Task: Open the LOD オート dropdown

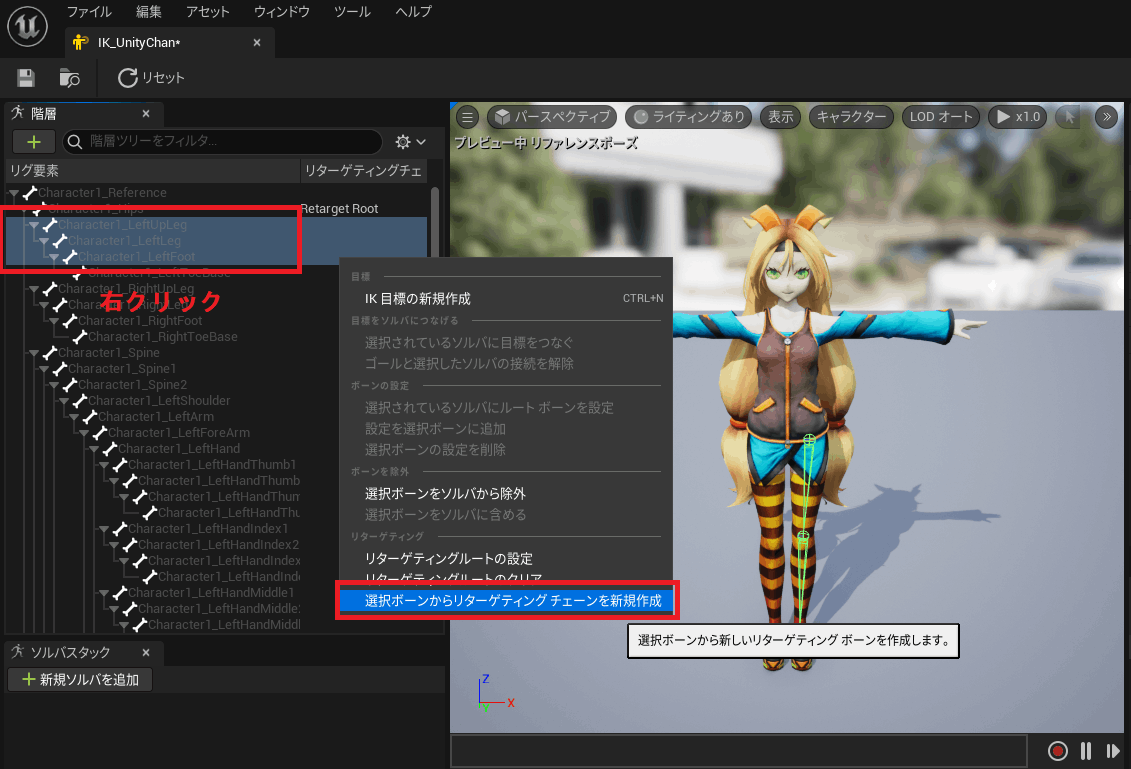Action: pos(941,117)
